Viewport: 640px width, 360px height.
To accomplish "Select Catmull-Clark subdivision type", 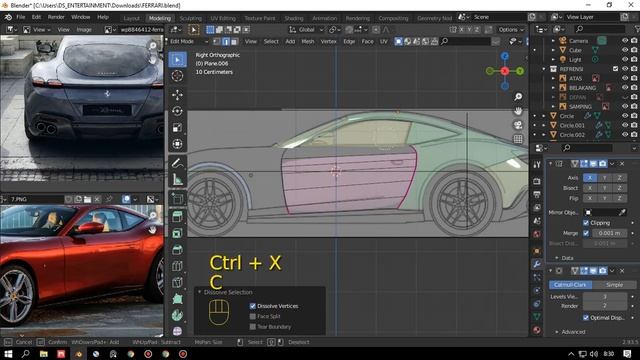I will [570, 284].
